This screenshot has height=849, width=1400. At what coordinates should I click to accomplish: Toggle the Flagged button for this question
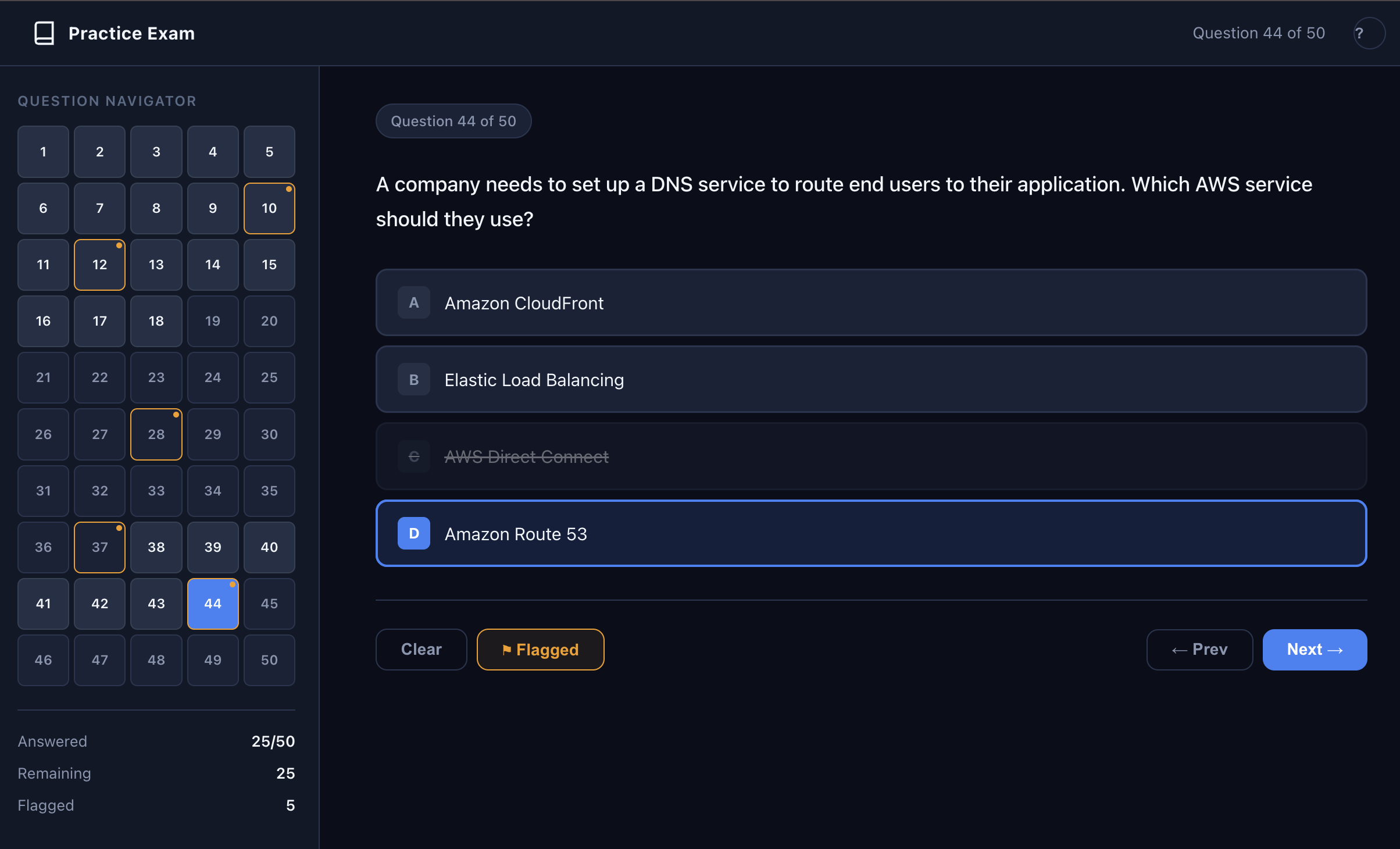pyautogui.click(x=541, y=650)
